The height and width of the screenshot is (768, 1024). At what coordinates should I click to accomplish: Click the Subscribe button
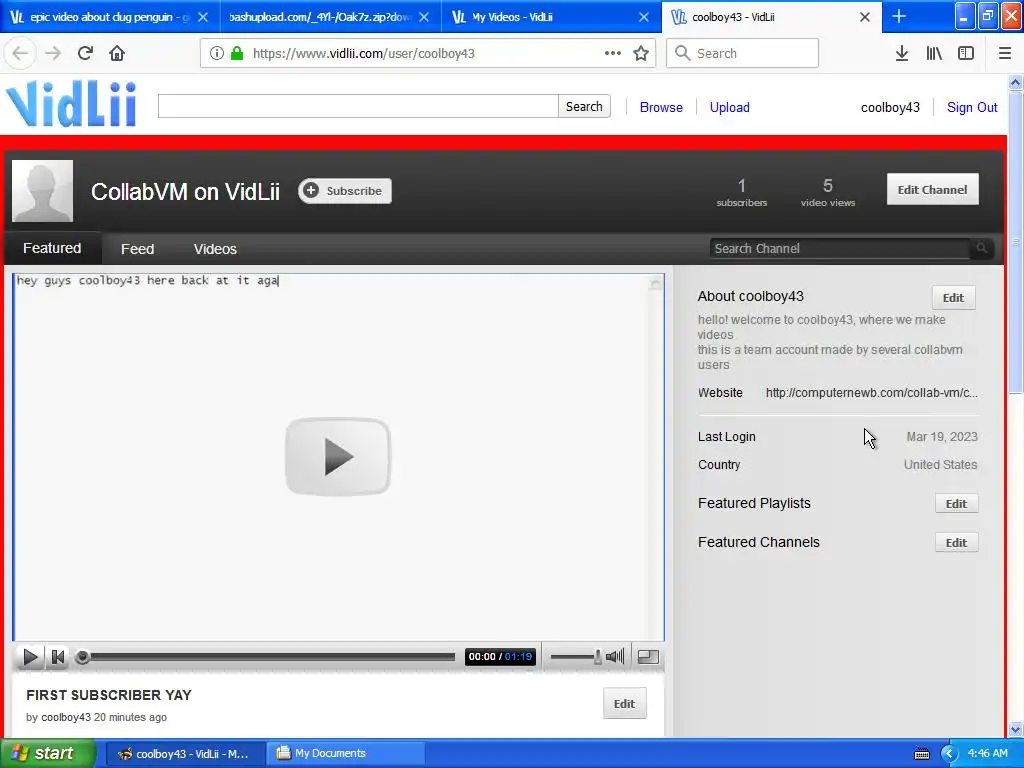click(x=345, y=191)
